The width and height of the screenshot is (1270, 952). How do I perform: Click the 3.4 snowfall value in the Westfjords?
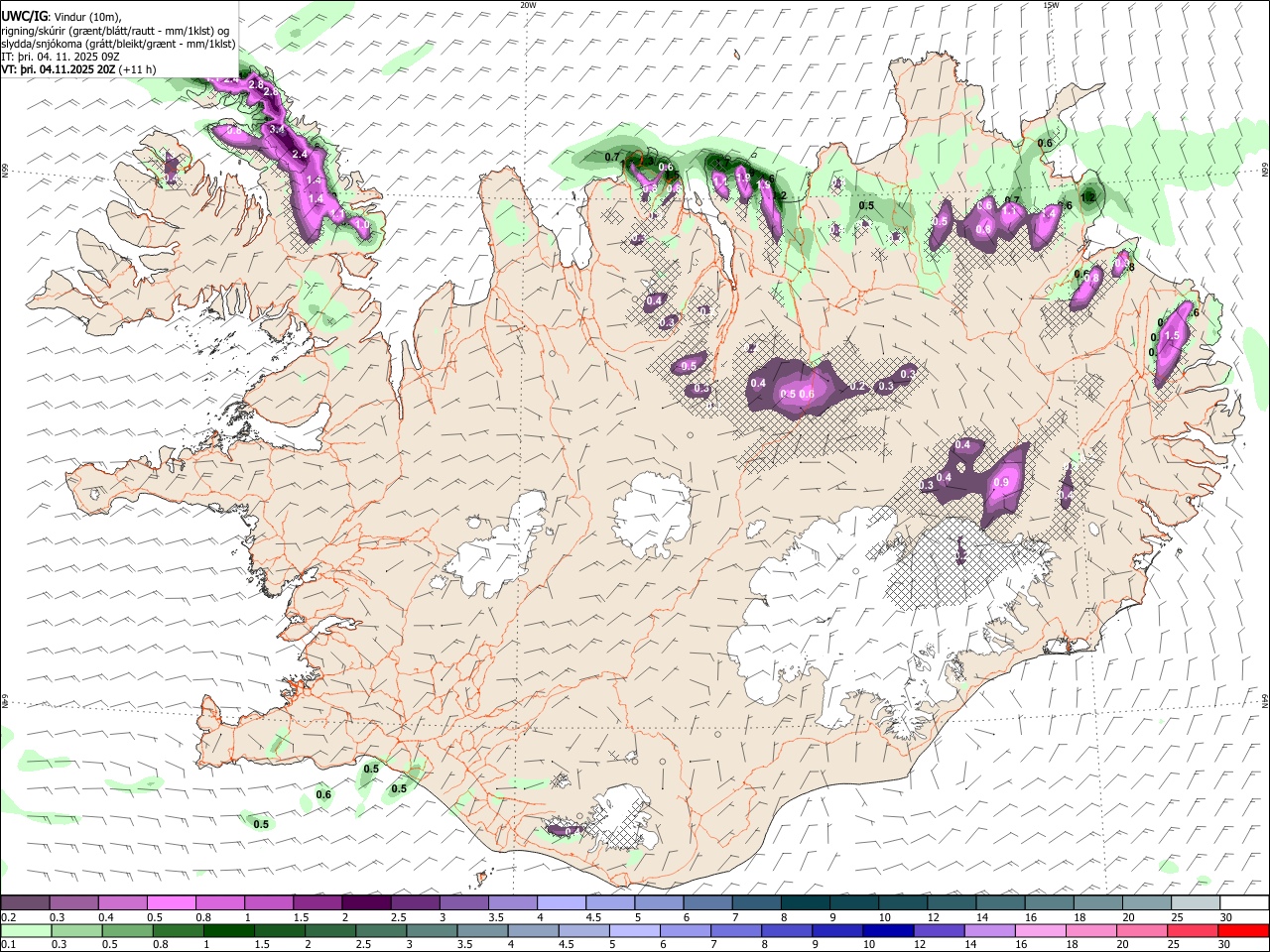coord(277,130)
